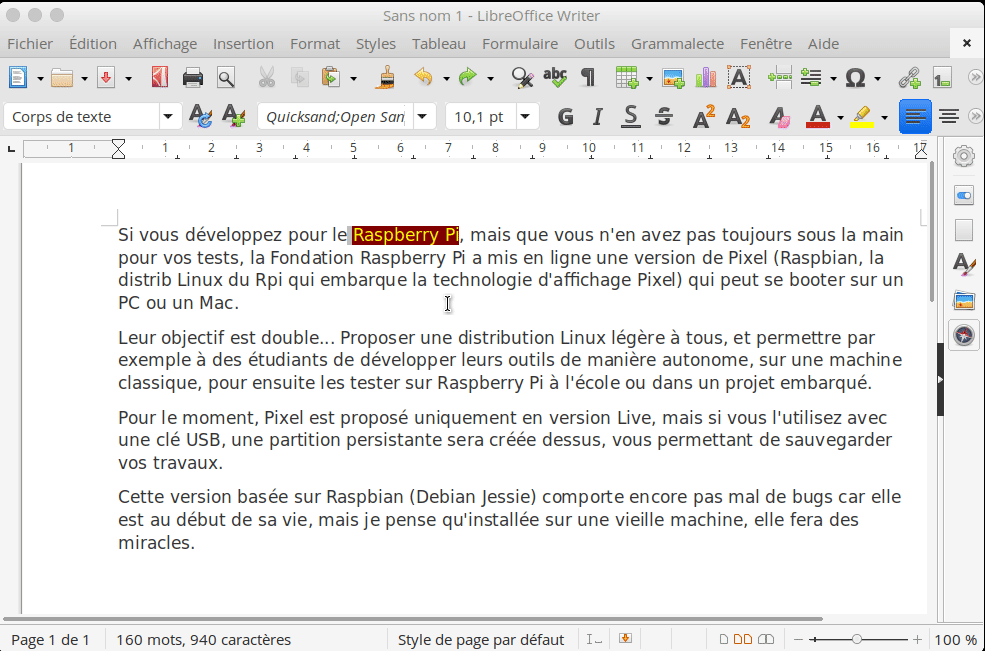Open the Format menu
This screenshot has height=651, width=985.
coord(315,44)
